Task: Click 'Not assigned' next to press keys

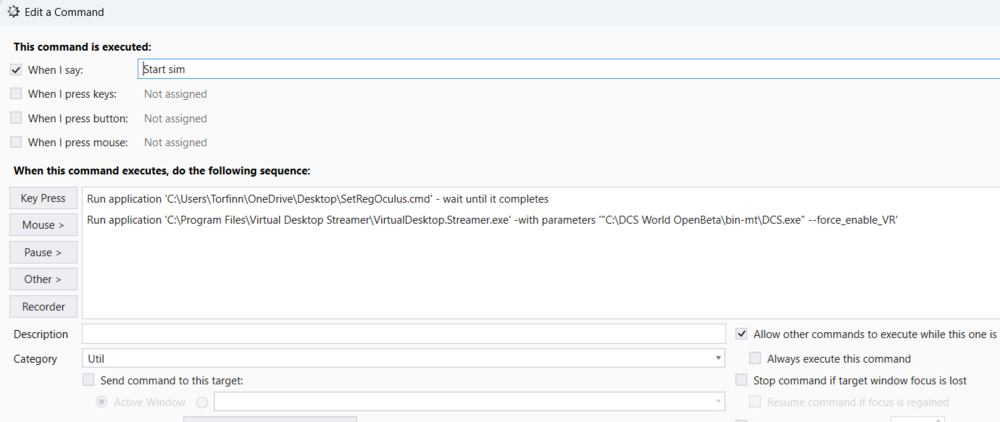Action: [175, 94]
